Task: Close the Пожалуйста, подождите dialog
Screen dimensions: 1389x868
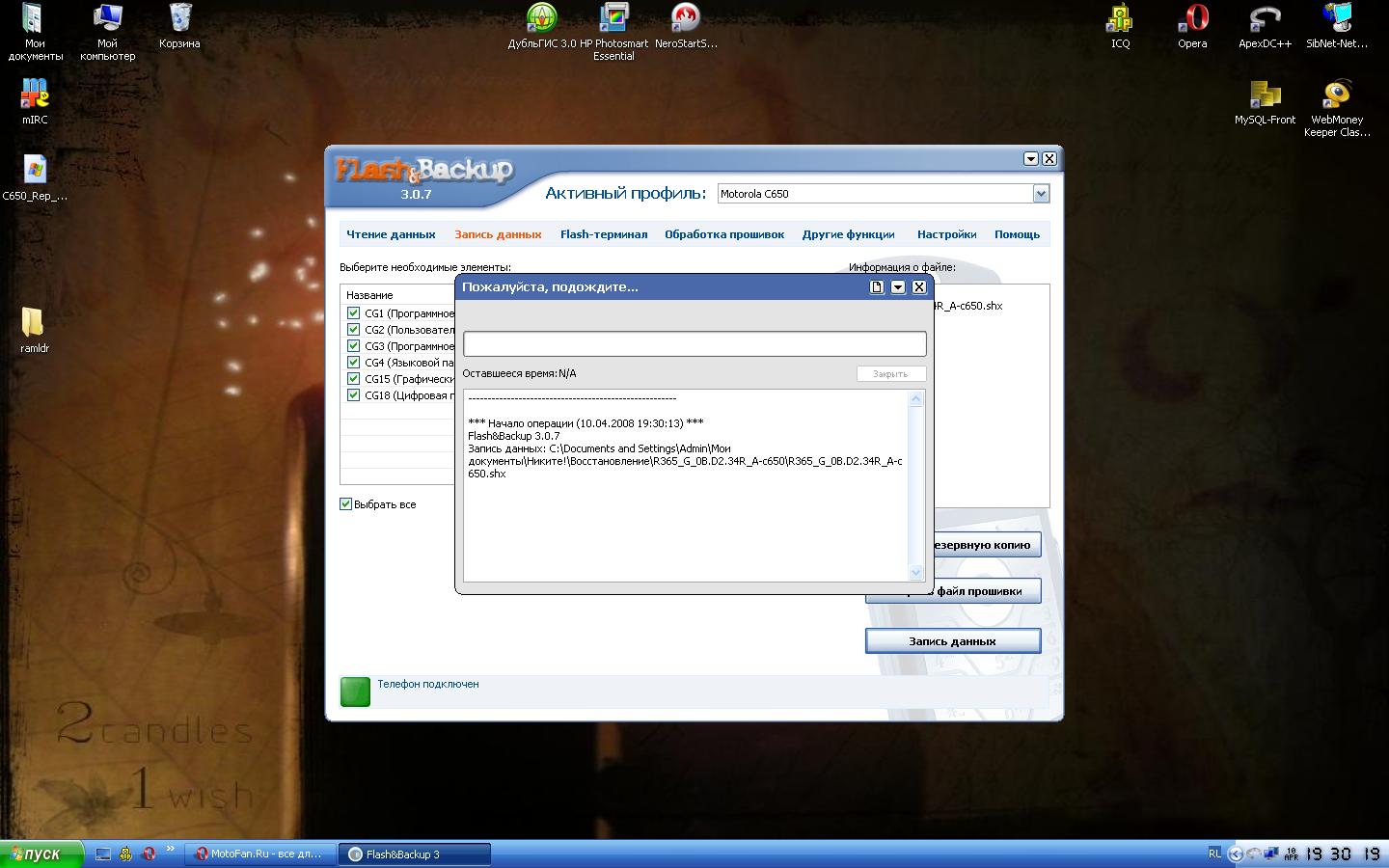Action: pos(919,286)
